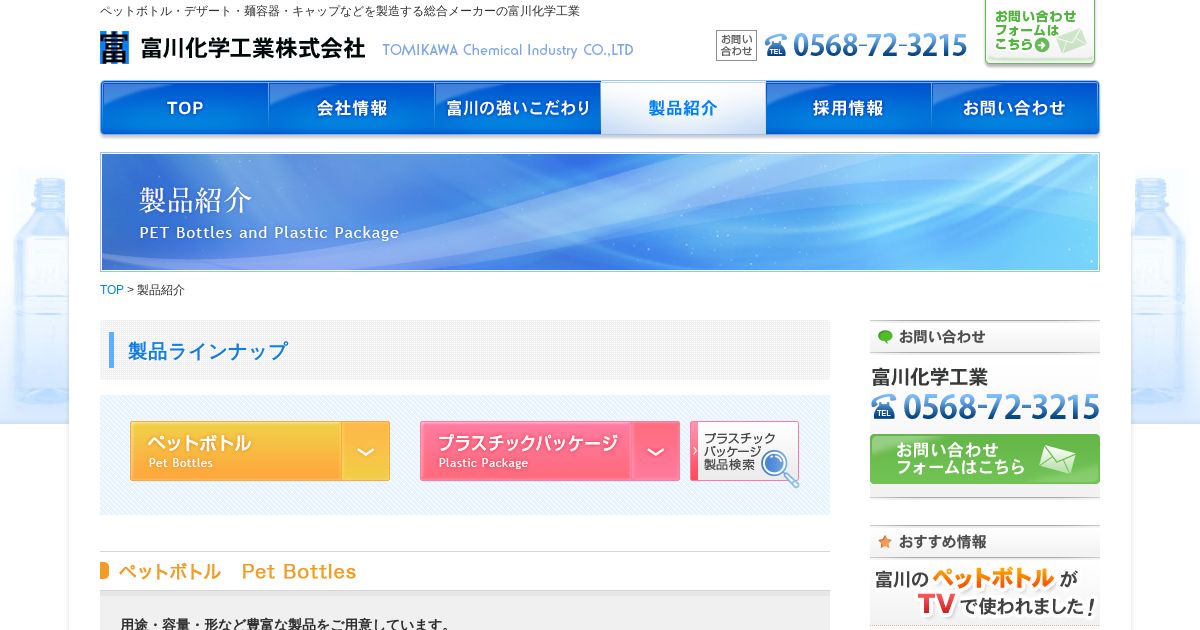
Task: Click the 製品ラインナップ heading
Action: [x=208, y=351]
